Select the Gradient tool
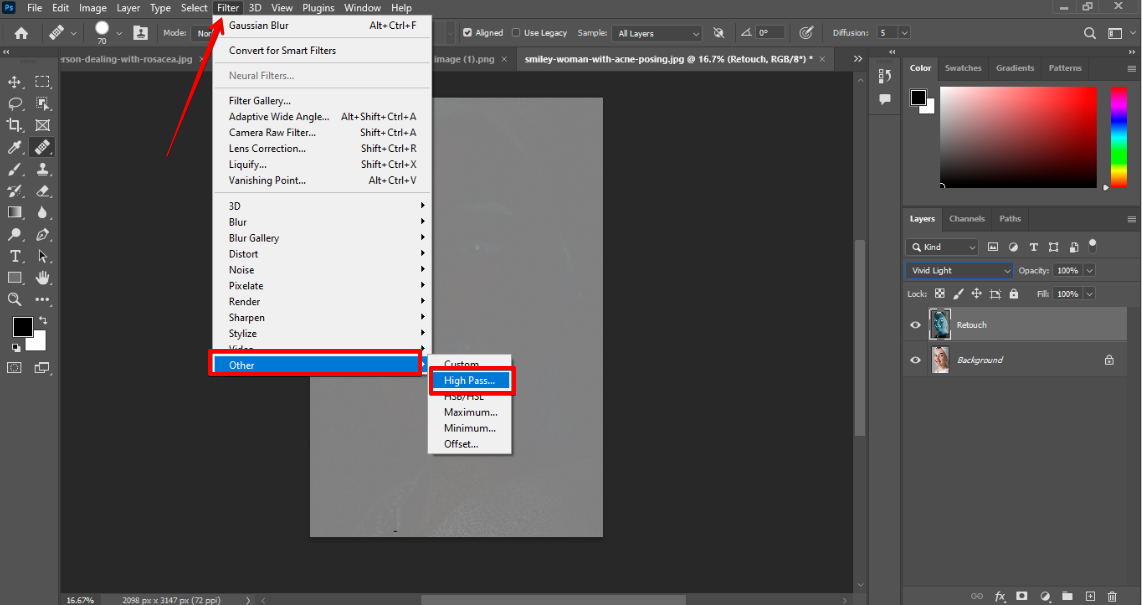This screenshot has width=1142, height=605. click(14, 213)
